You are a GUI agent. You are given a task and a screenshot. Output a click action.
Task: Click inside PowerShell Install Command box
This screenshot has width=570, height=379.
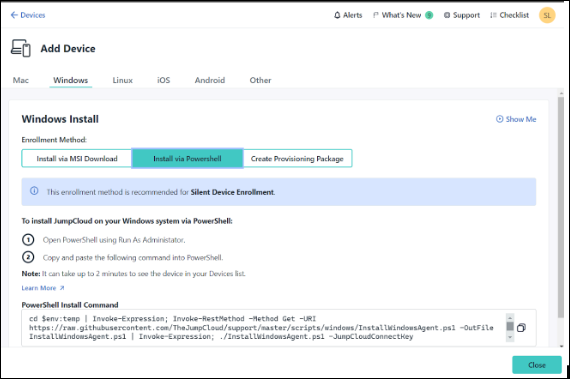click(x=279, y=328)
